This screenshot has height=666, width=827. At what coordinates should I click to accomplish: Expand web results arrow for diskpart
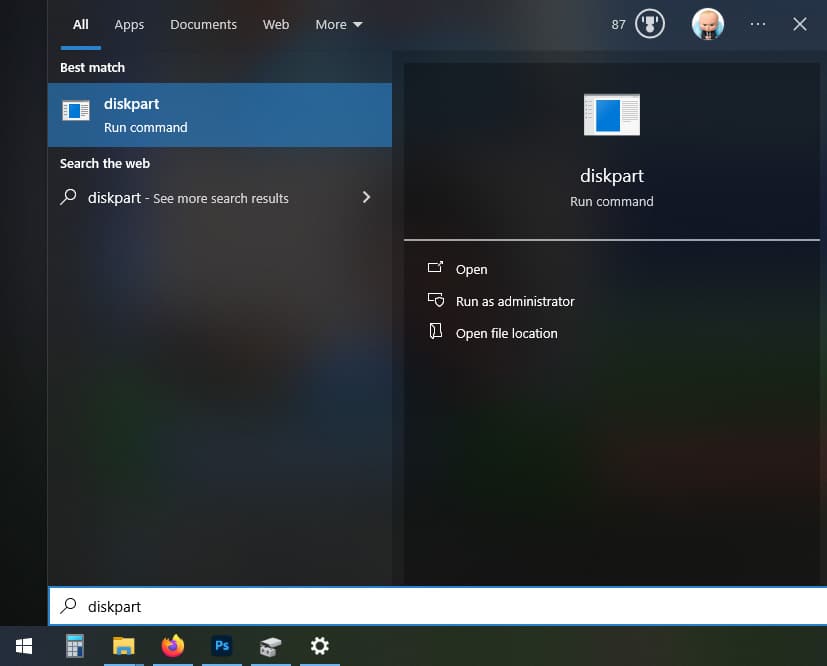(366, 197)
